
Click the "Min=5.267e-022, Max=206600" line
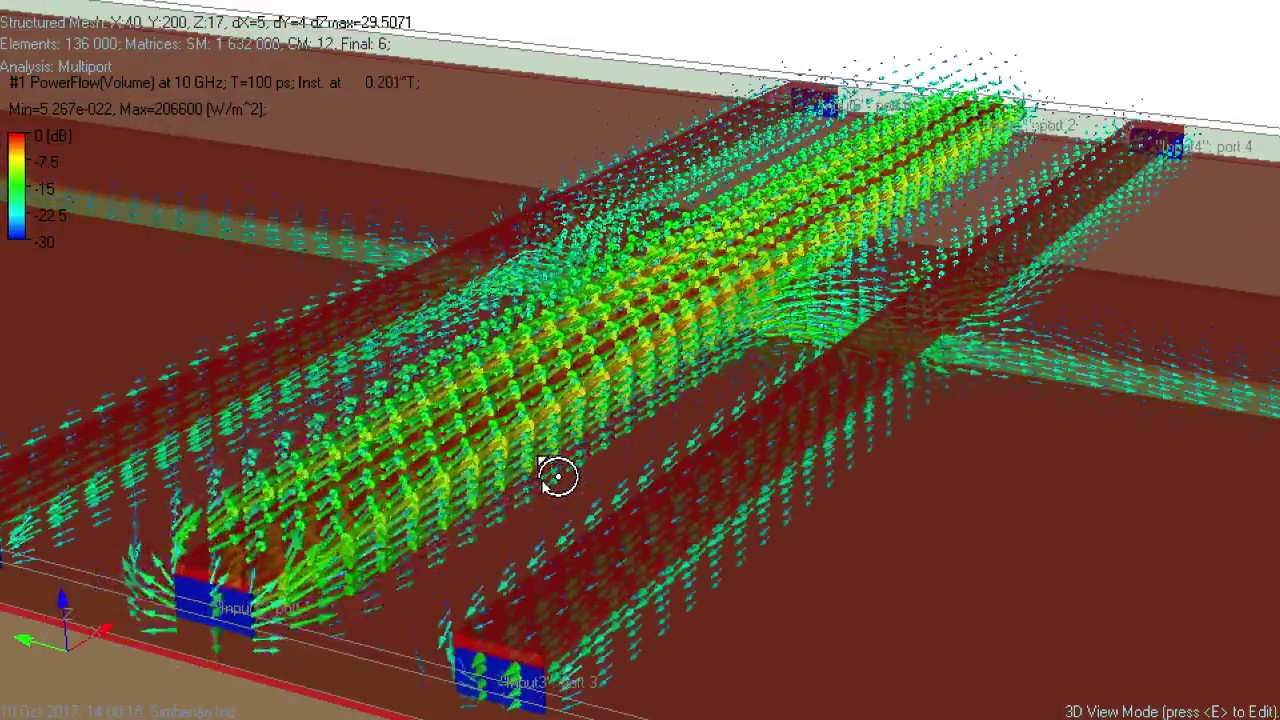tap(137, 109)
